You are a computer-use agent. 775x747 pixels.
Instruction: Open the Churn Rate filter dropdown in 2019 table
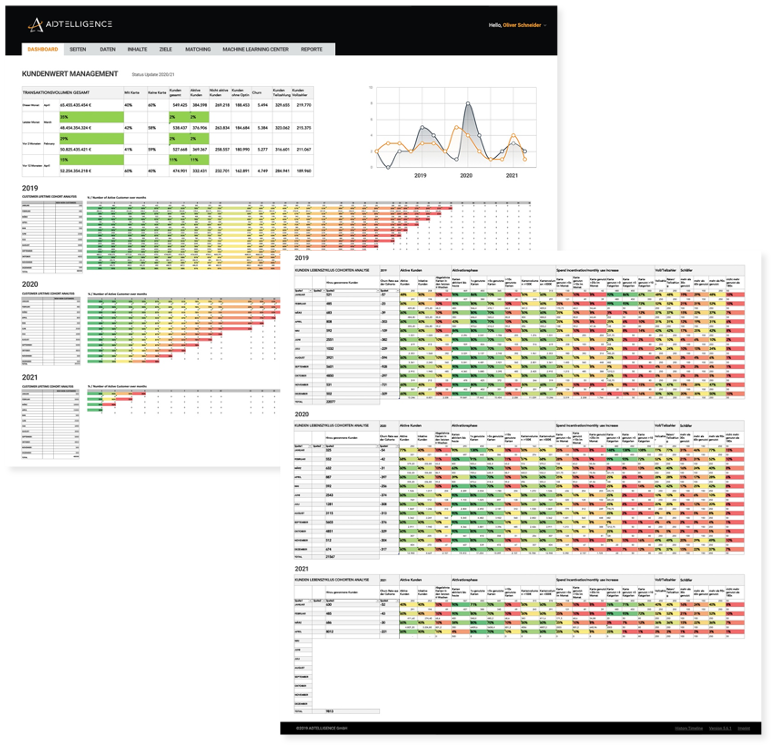tap(397, 291)
